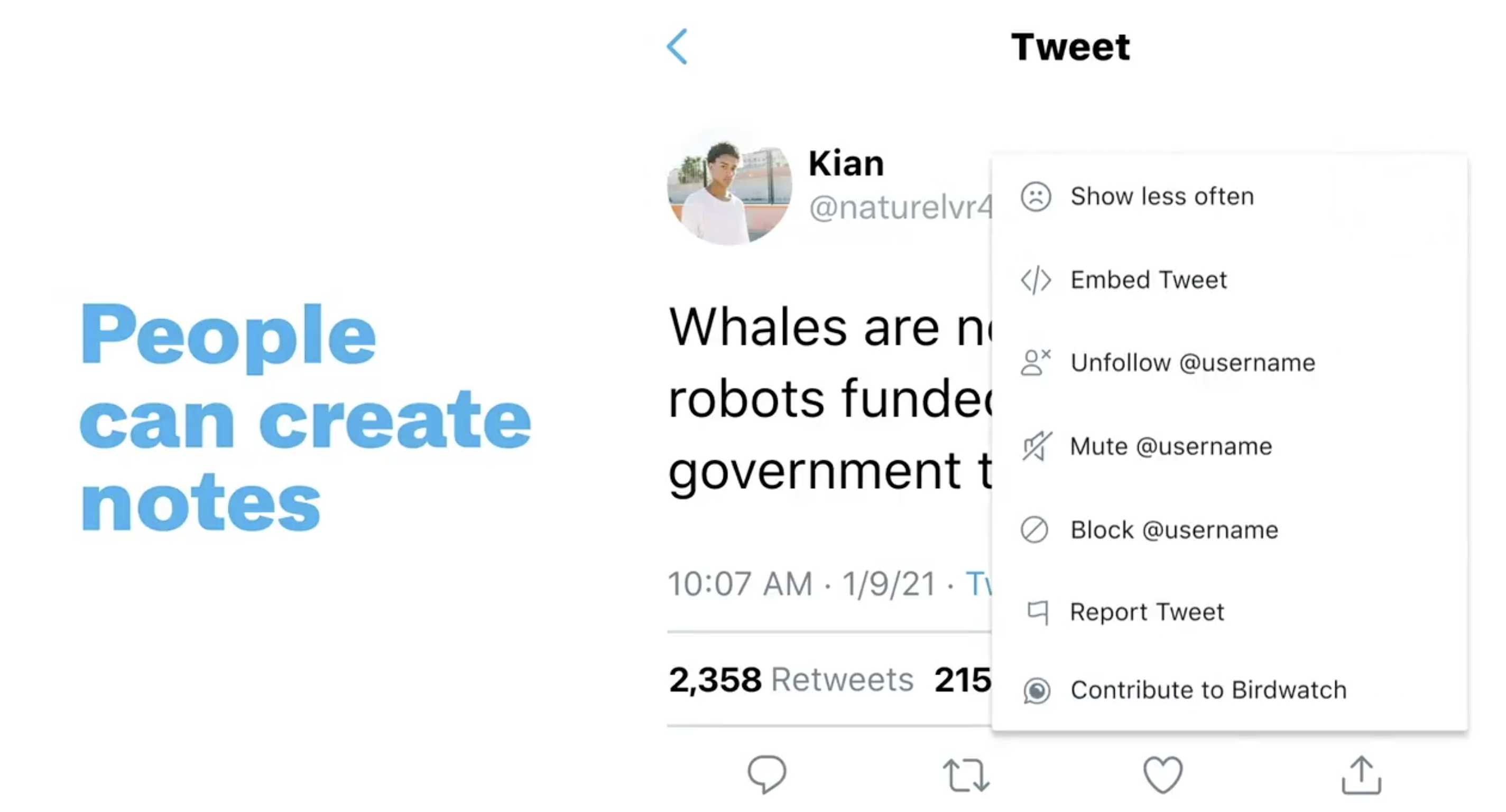Select "Show less often" menu option
The height and width of the screenshot is (812, 1506).
coord(1162,197)
